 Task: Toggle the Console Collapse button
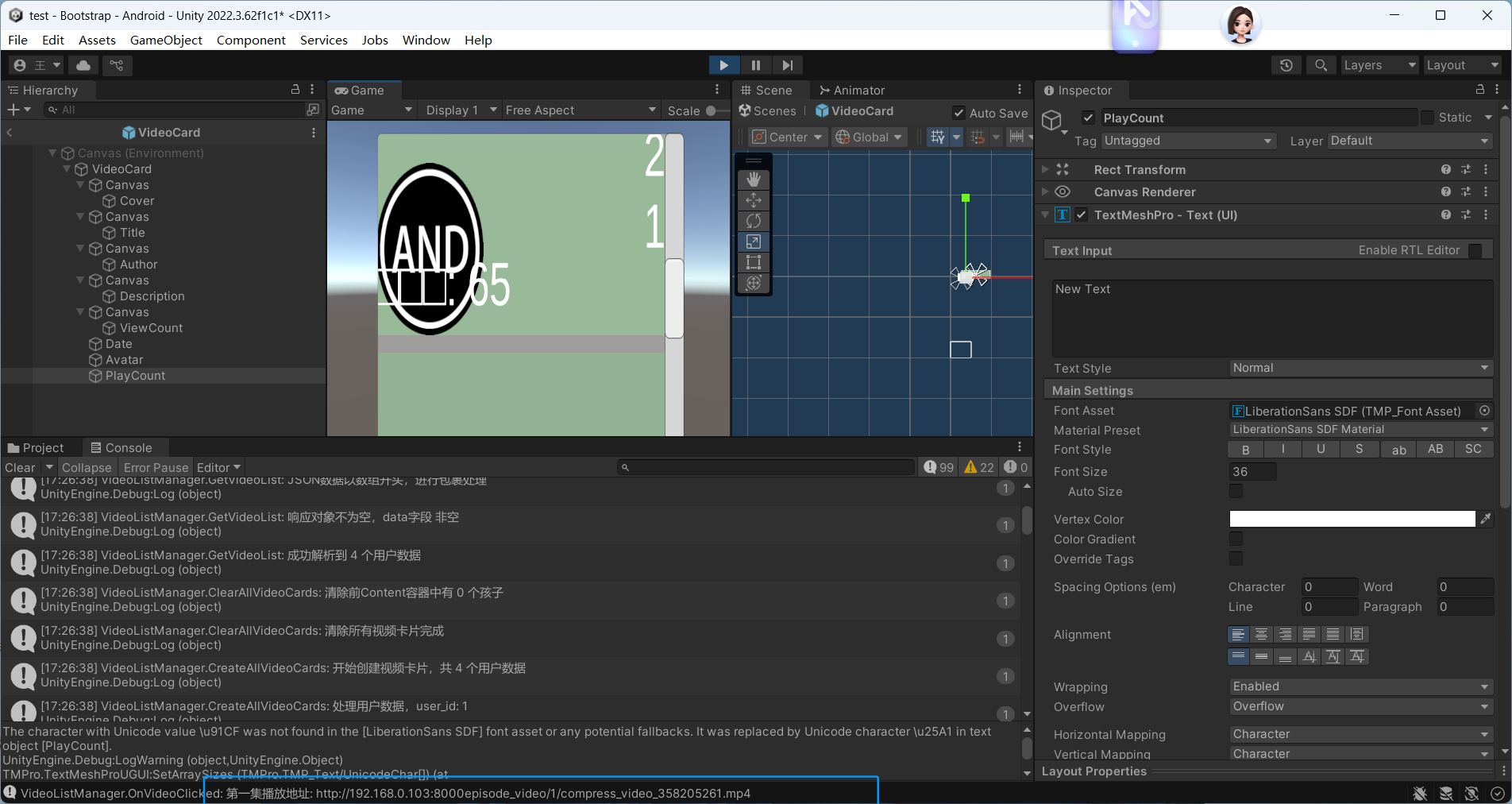pyautogui.click(x=87, y=468)
